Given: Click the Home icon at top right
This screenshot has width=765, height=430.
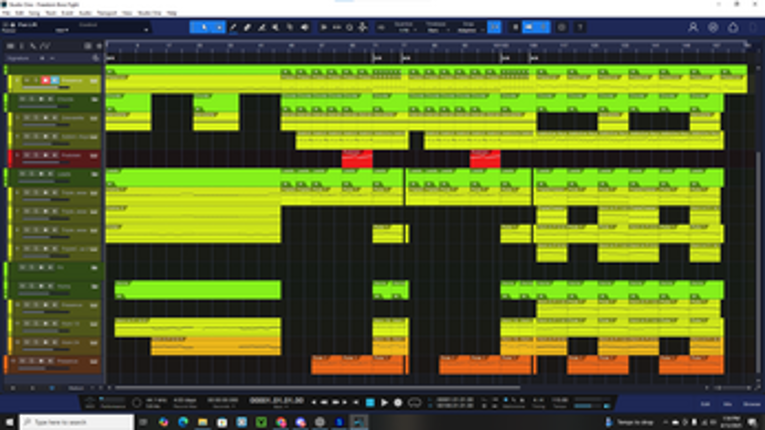Looking at the screenshot, I should click(733, 27).
